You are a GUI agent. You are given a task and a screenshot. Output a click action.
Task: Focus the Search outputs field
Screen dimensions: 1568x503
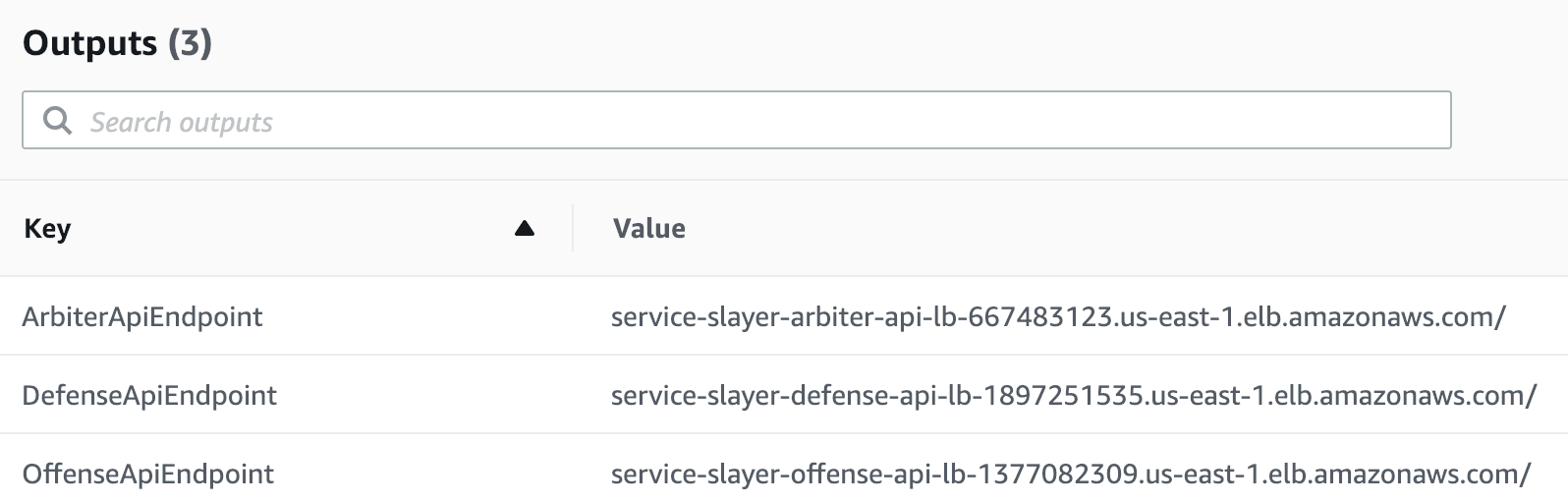(737, 121)
